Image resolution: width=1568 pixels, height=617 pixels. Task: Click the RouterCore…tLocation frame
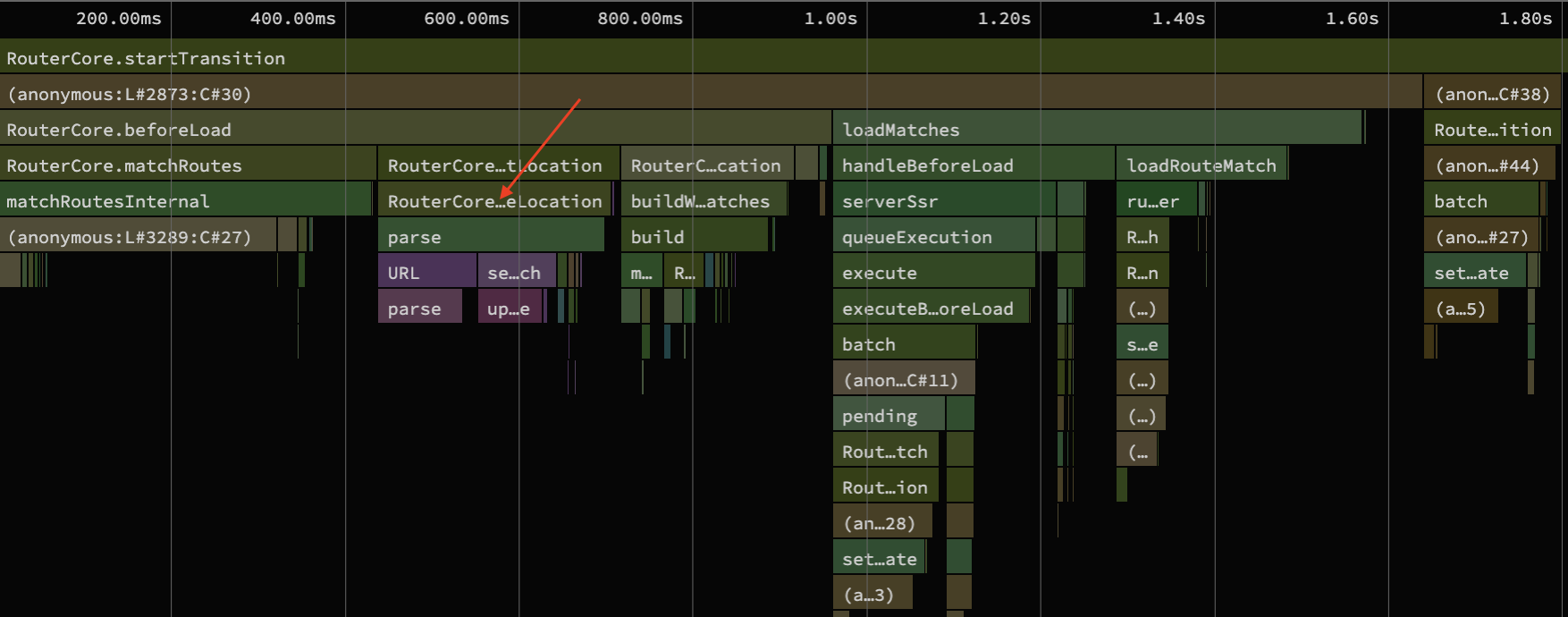(x=499, y=165)
